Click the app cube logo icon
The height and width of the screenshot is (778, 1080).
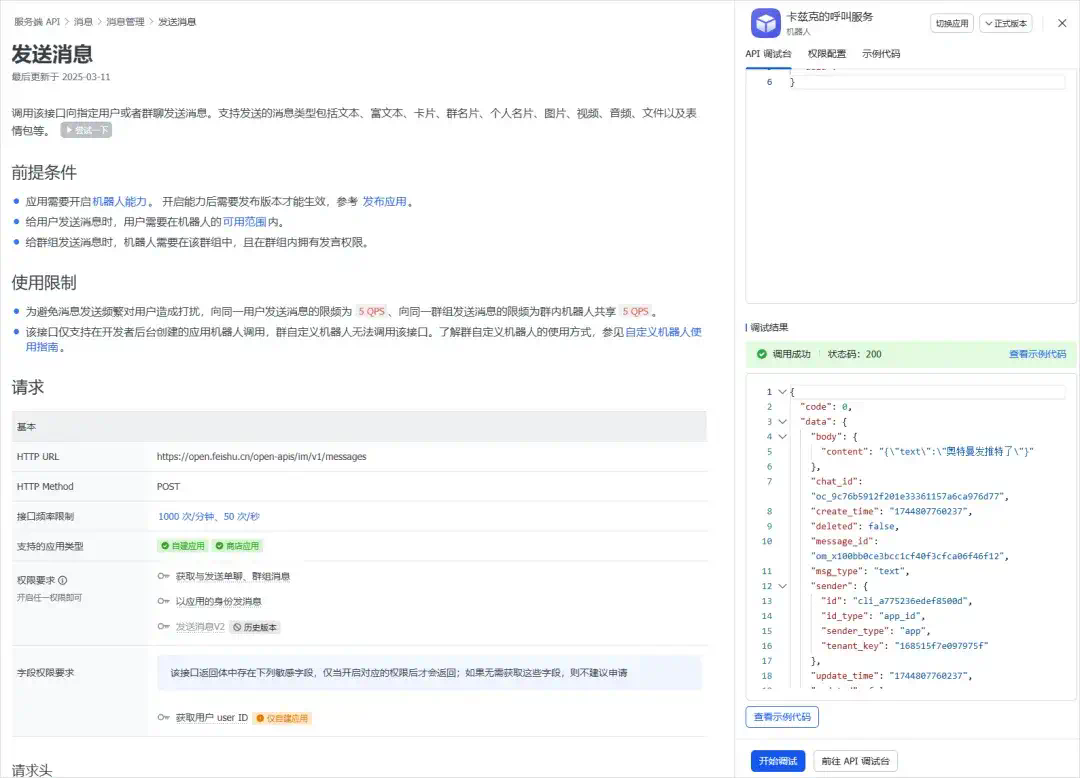pos(765,23)
